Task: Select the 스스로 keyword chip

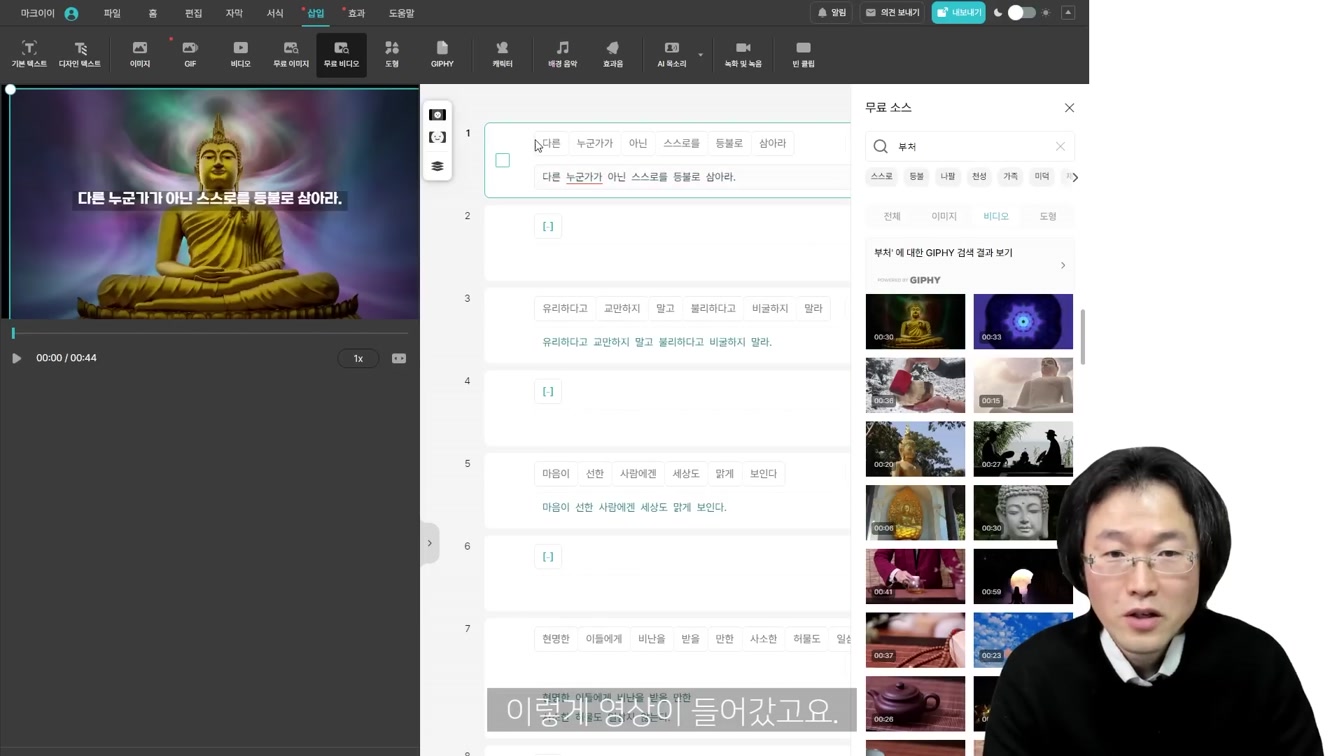Action: click(x=882, y=177)
